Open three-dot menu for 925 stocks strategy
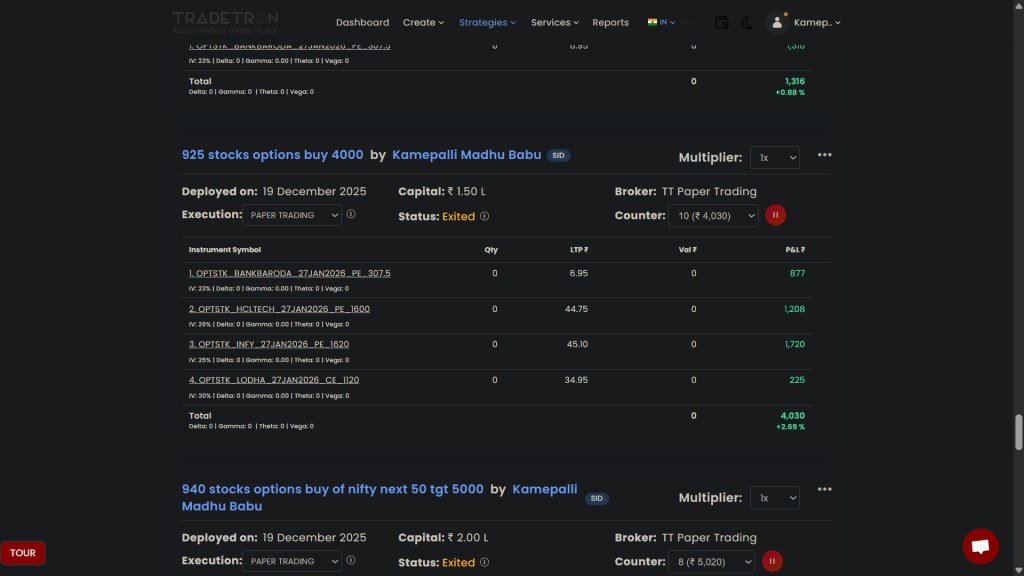This screenshot has height=576, width=1024. click(824, 155)
